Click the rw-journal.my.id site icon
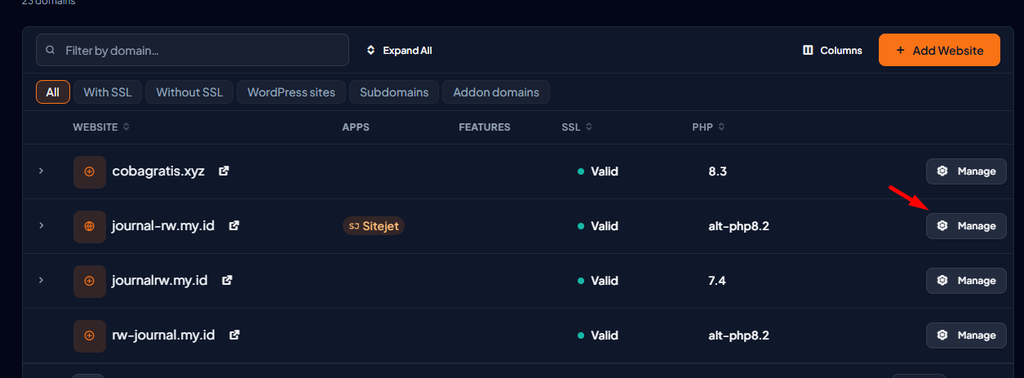Screen dimensions: 1024x378 pyautogui.click(x=89, y=336)
